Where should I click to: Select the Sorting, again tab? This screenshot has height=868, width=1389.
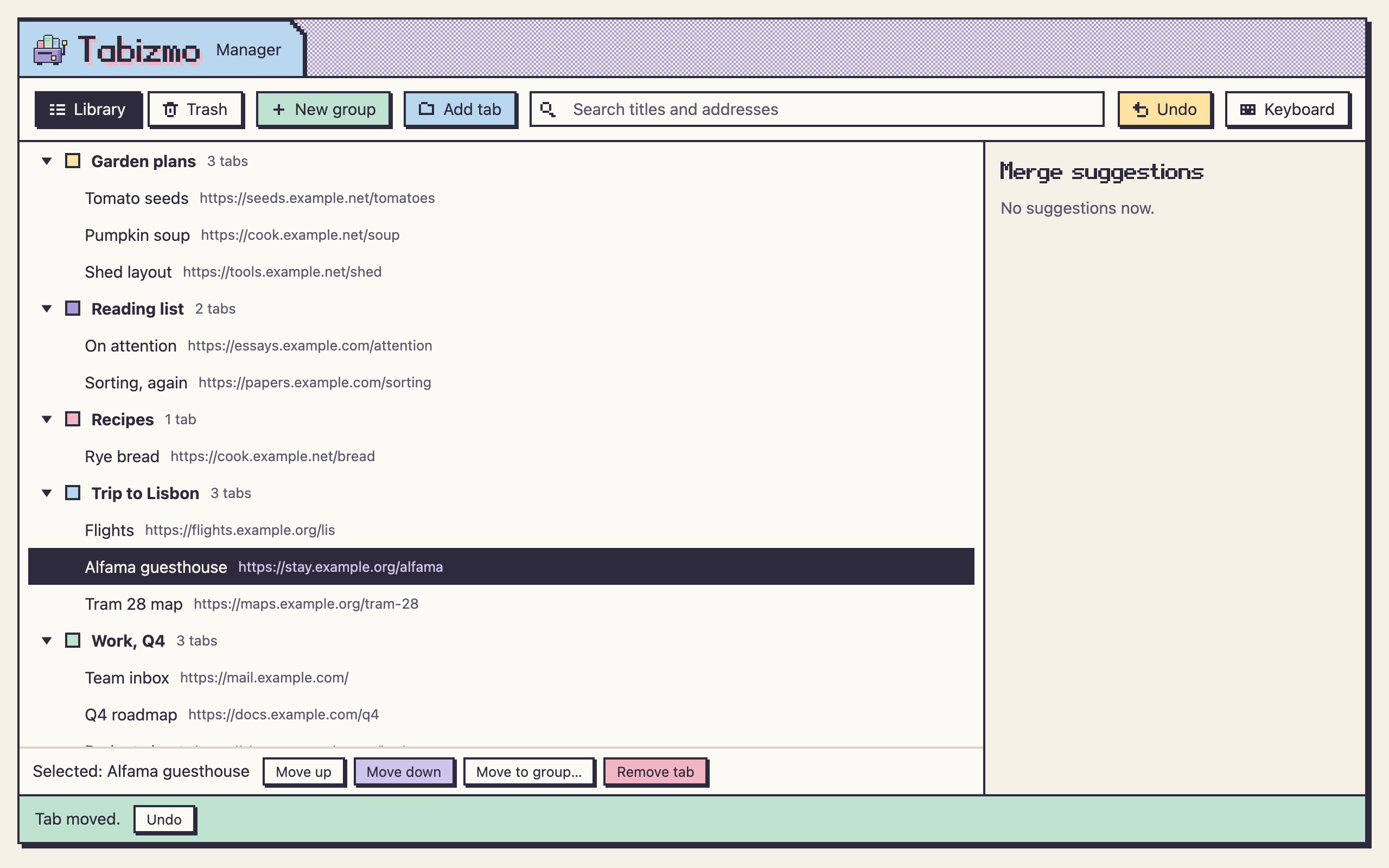tap(501, 382)
